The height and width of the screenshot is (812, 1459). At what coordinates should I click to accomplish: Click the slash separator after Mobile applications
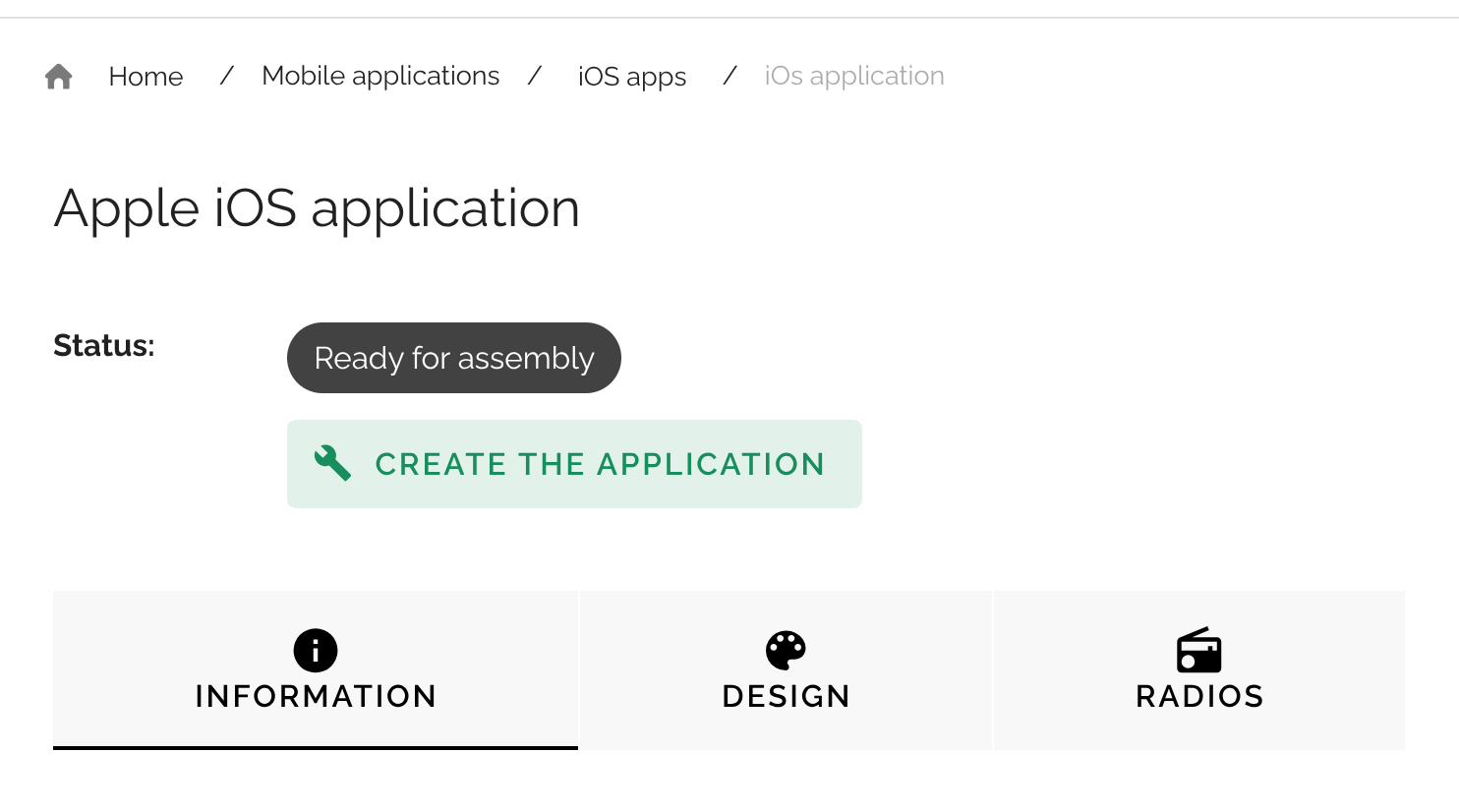pos(535,76)
